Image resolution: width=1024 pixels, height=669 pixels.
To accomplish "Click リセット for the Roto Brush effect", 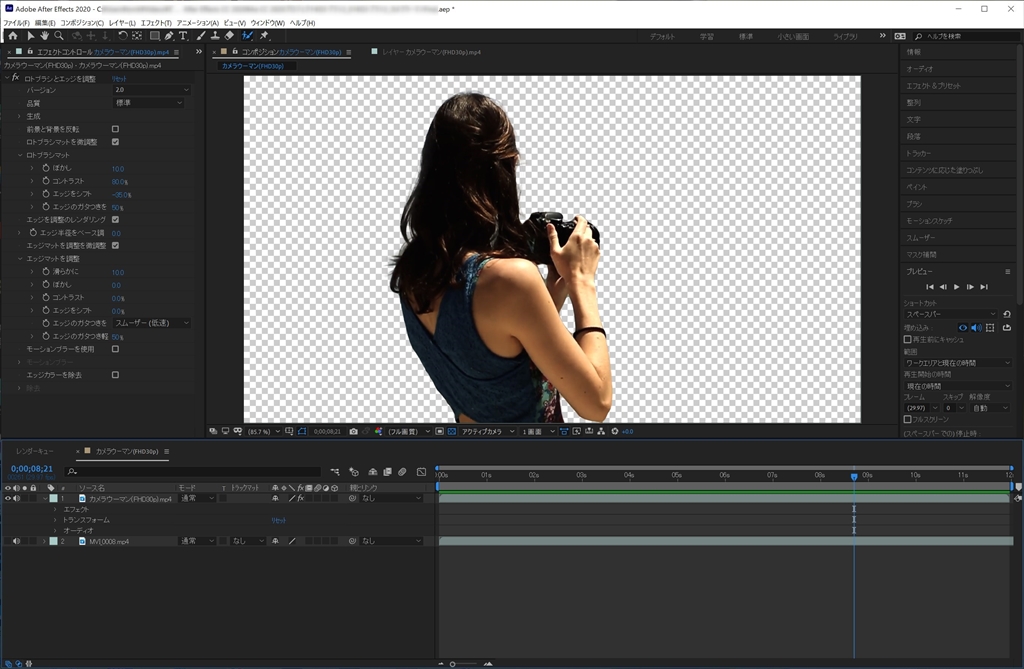I will 118,78.
